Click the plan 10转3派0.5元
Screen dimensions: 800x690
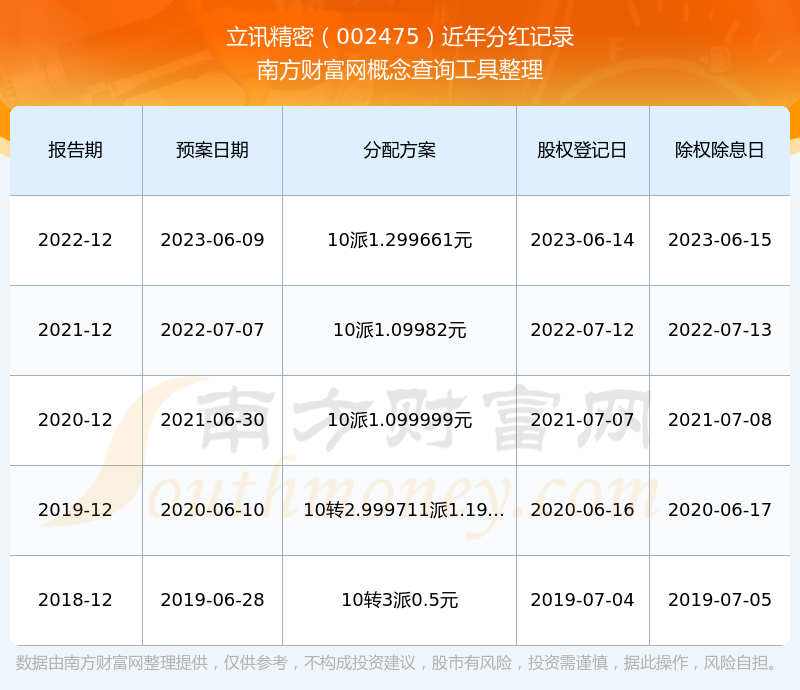pyautogui.click(x=399, y=600)
